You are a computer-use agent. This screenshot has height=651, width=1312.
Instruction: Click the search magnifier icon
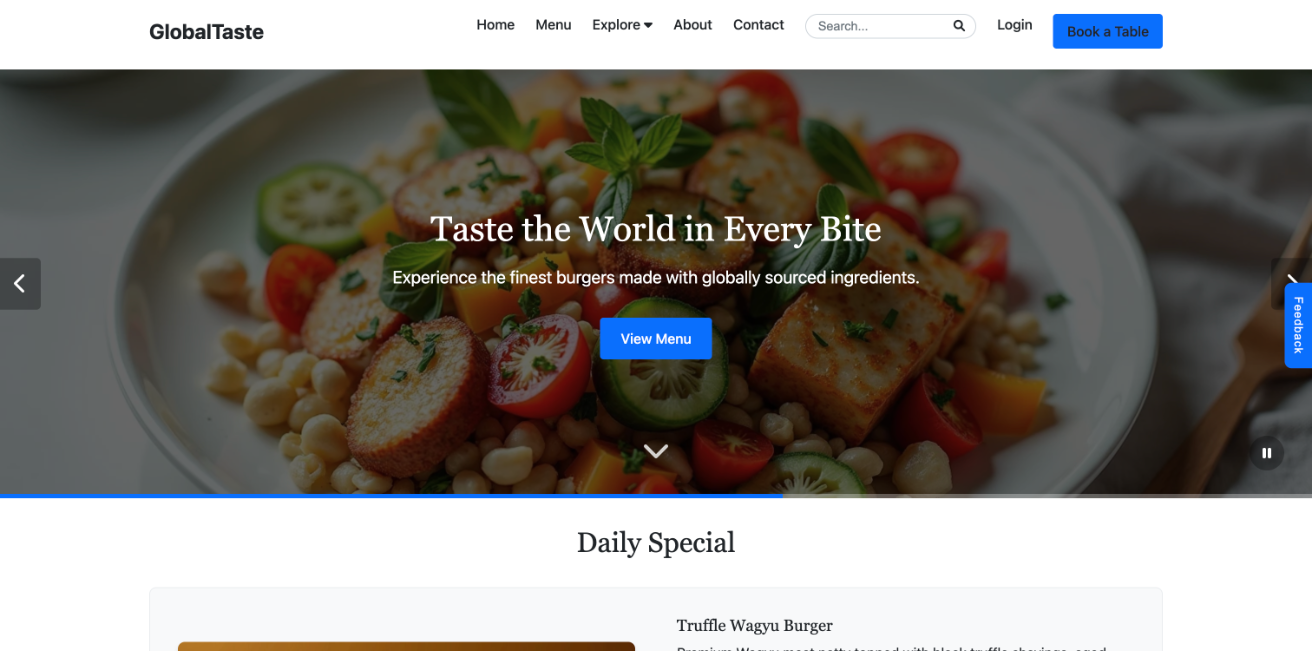coord(959,26)
